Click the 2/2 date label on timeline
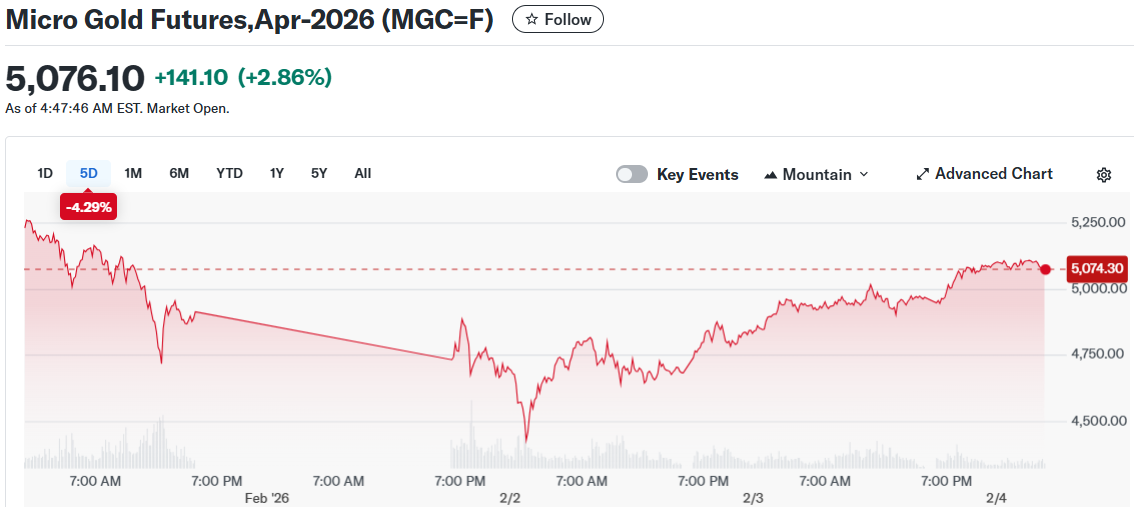Screen dimensions: 1134x507 pyautogui.click(x=510, y=498)
